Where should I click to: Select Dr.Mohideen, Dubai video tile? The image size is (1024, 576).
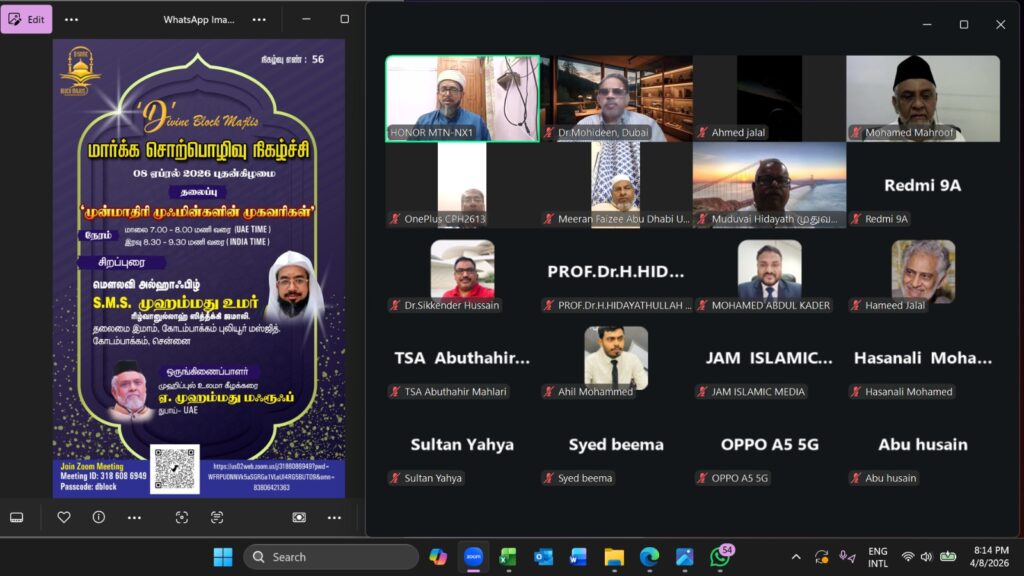coord(617,98)
